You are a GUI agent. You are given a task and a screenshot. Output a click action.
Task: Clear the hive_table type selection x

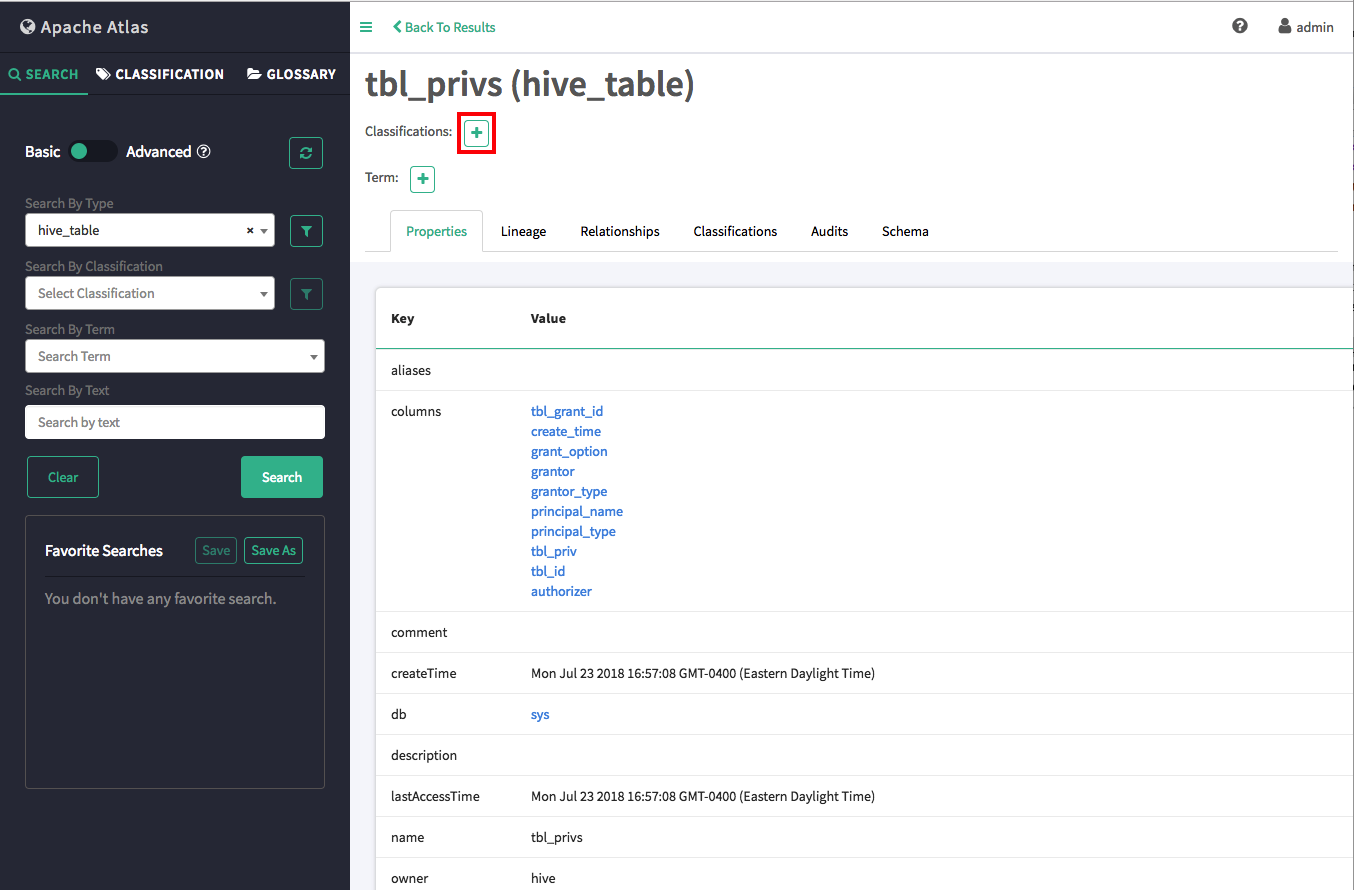(250, 230)
